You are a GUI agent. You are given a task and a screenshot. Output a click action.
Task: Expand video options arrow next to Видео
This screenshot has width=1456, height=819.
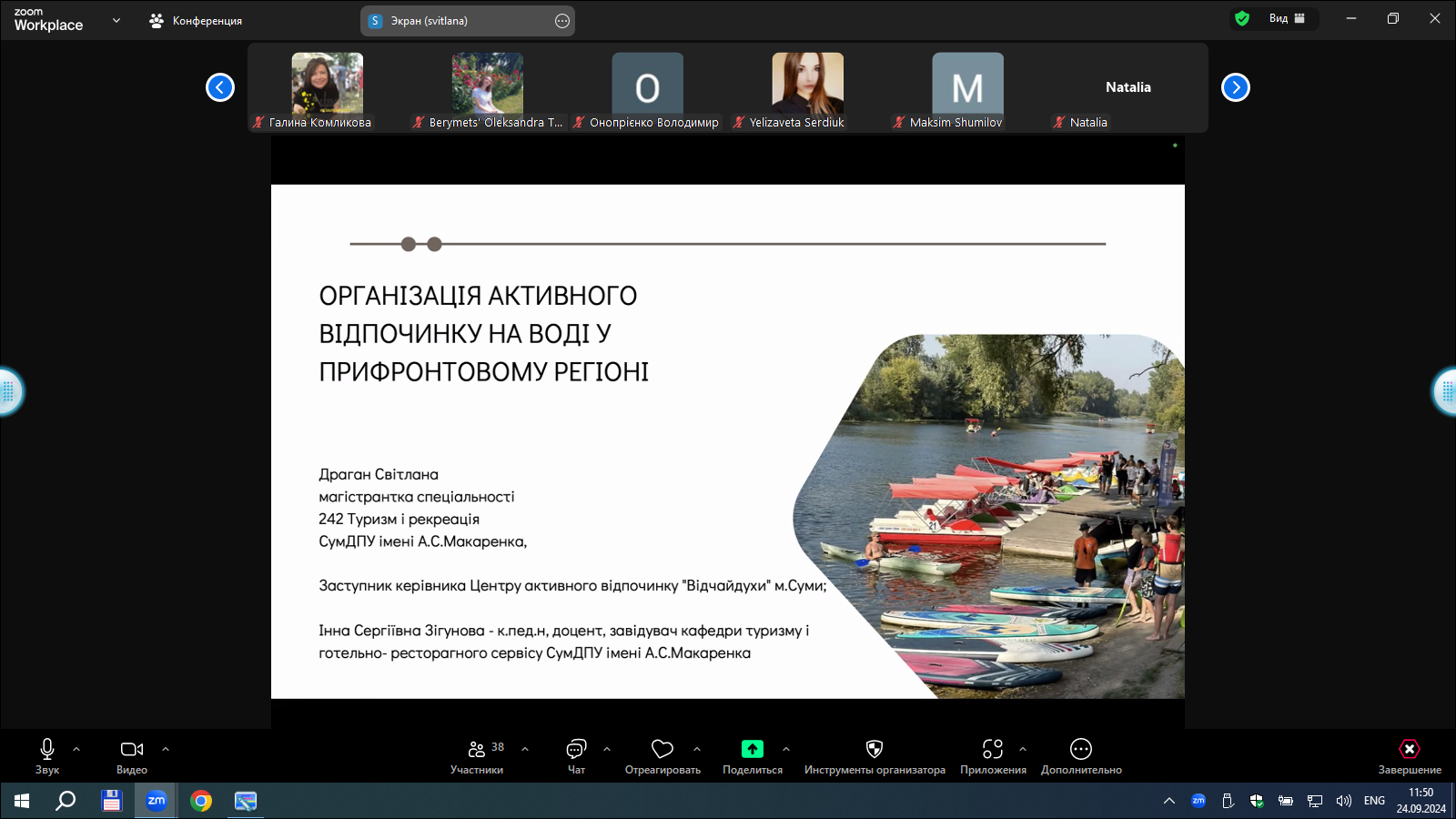point(166,749)
